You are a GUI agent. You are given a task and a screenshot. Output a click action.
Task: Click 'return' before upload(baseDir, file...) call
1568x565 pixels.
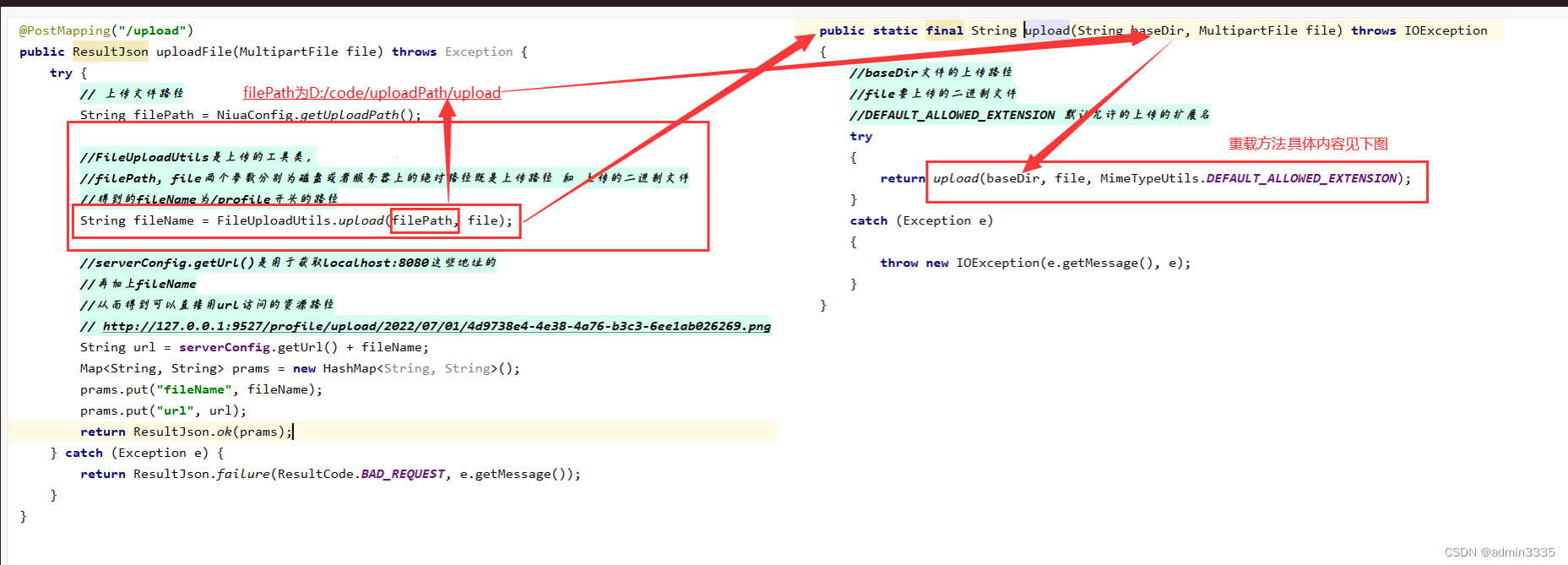tap(903, 178)
